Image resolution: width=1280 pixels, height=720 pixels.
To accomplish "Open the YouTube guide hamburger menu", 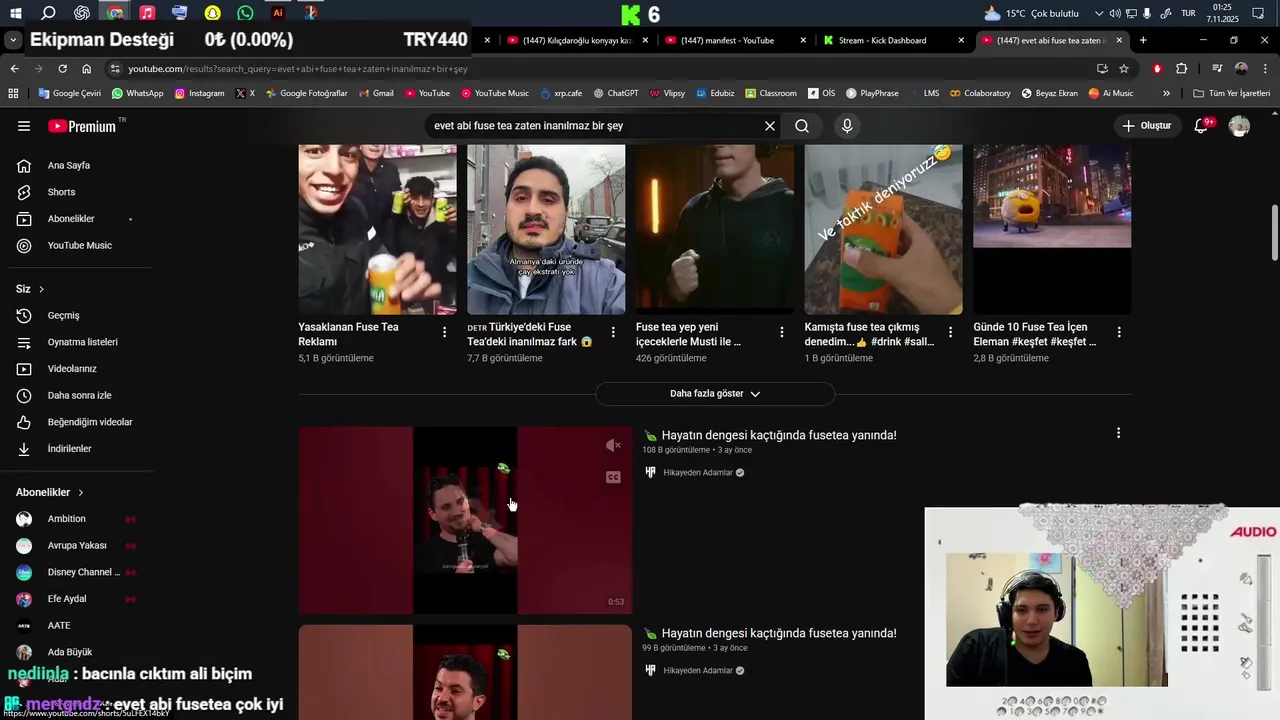I will click(x=24, y=126).
